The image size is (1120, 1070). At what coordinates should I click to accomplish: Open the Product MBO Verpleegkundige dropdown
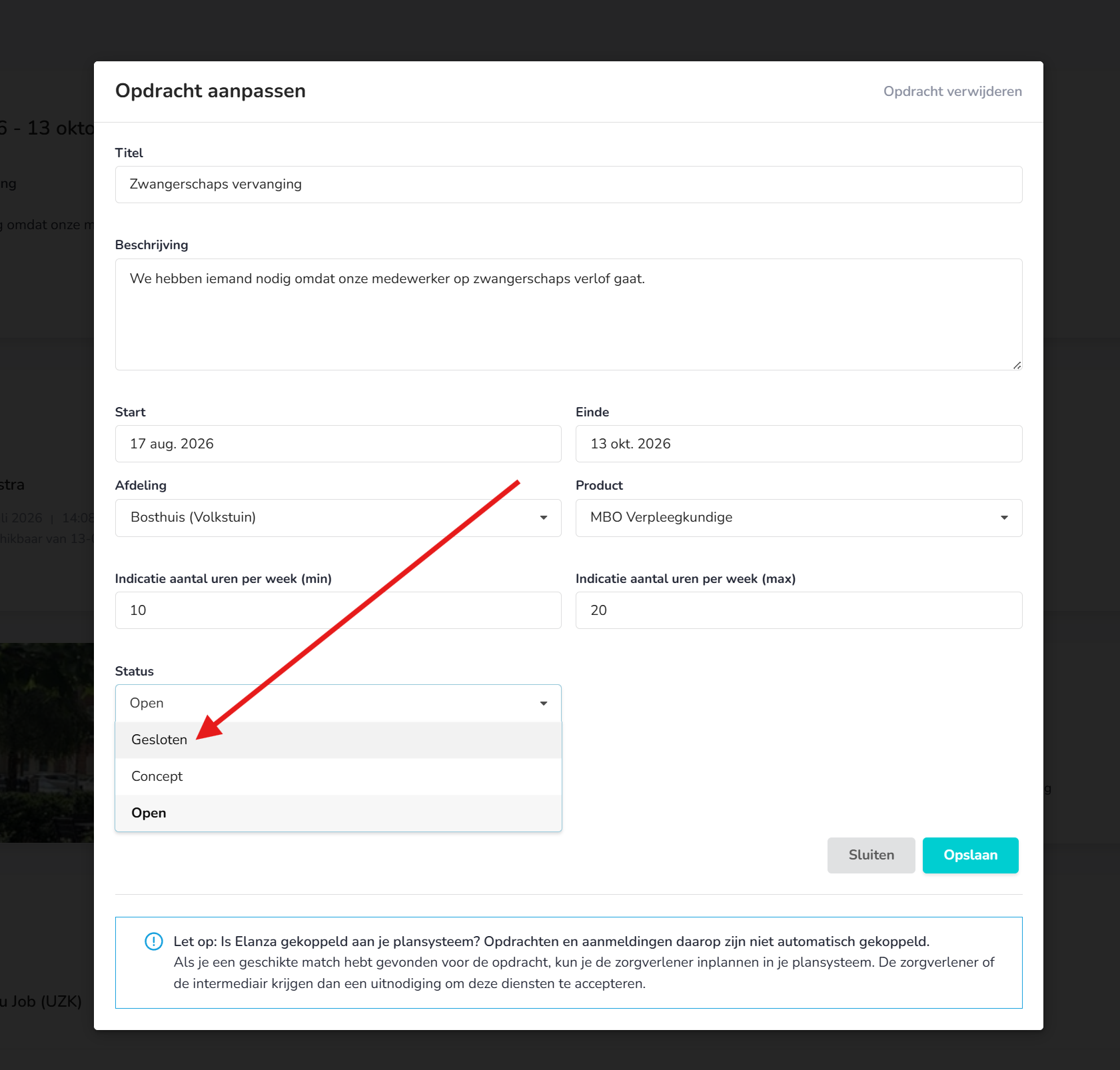pos(799,518)
